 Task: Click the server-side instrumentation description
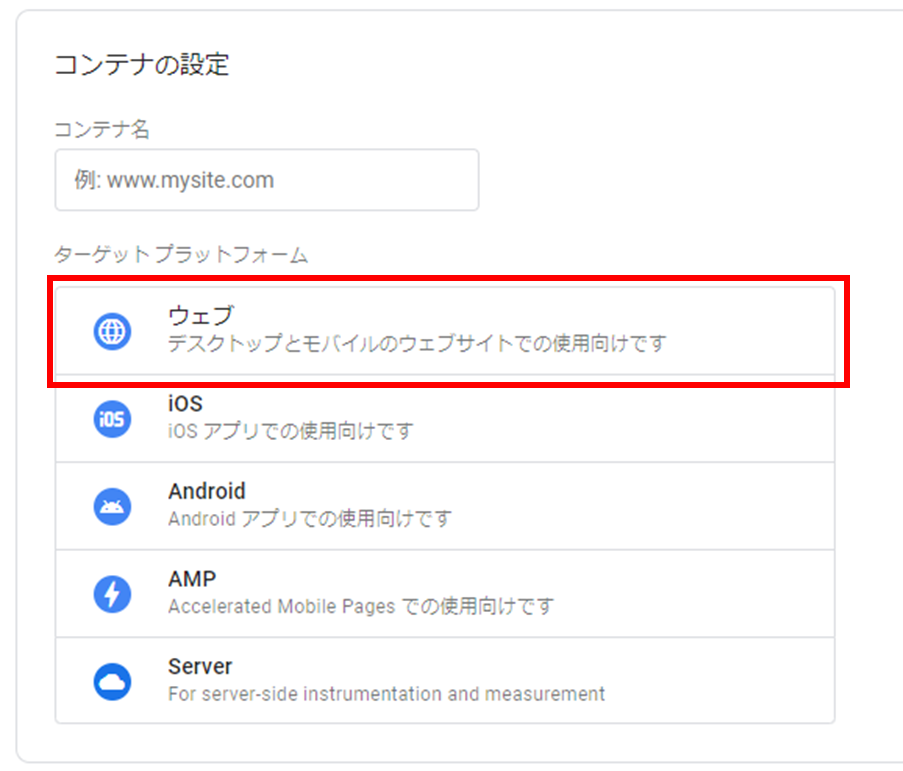click(386, 694)
